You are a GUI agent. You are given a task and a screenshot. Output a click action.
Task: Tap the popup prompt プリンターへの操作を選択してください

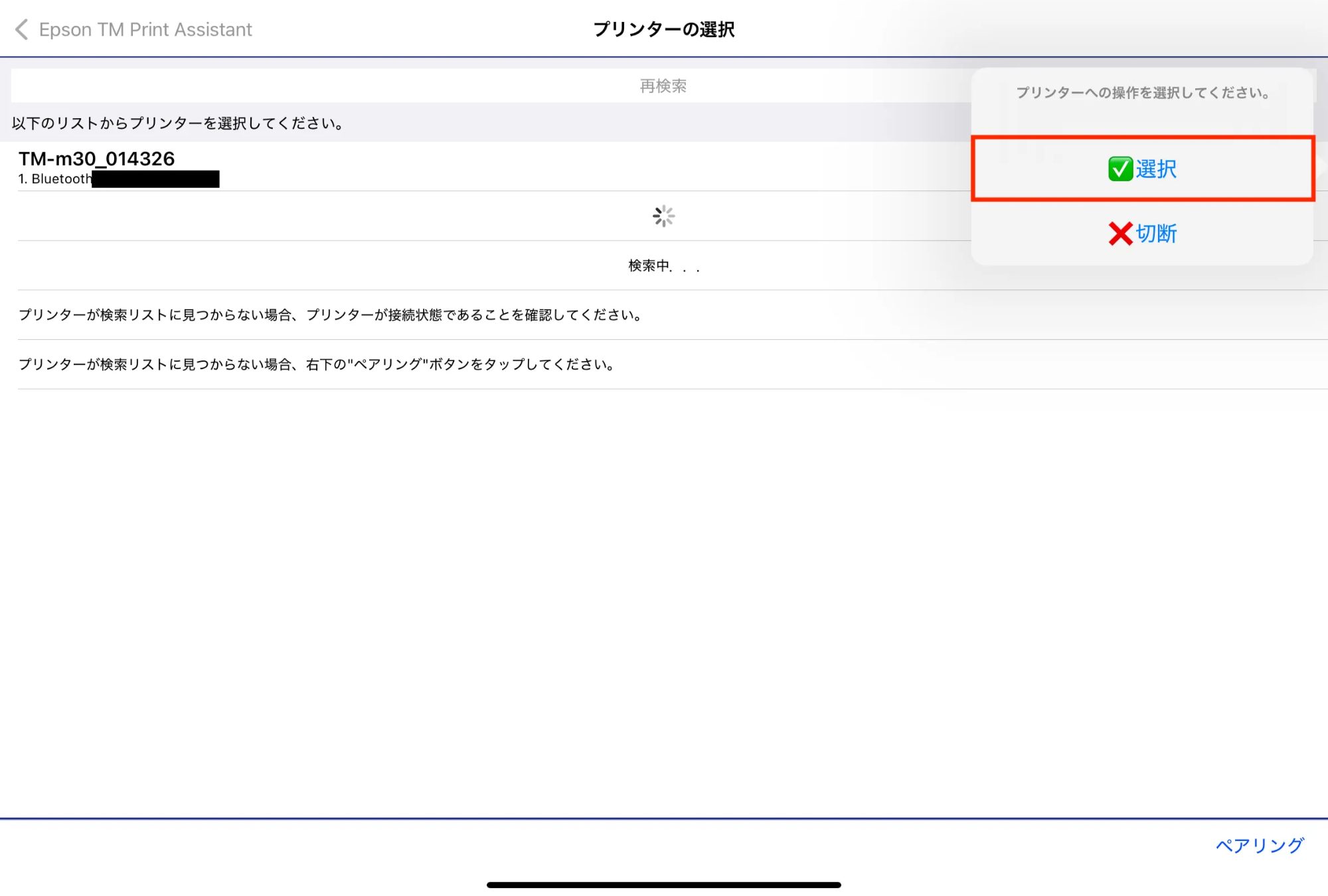coord(1142,93)
